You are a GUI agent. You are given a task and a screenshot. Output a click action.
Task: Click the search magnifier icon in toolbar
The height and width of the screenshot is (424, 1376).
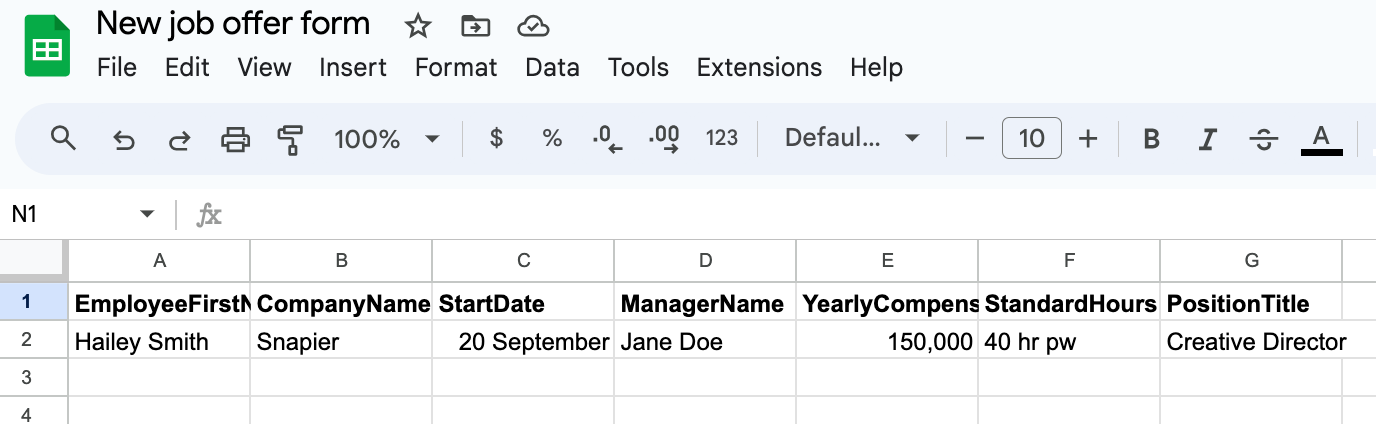63,138
